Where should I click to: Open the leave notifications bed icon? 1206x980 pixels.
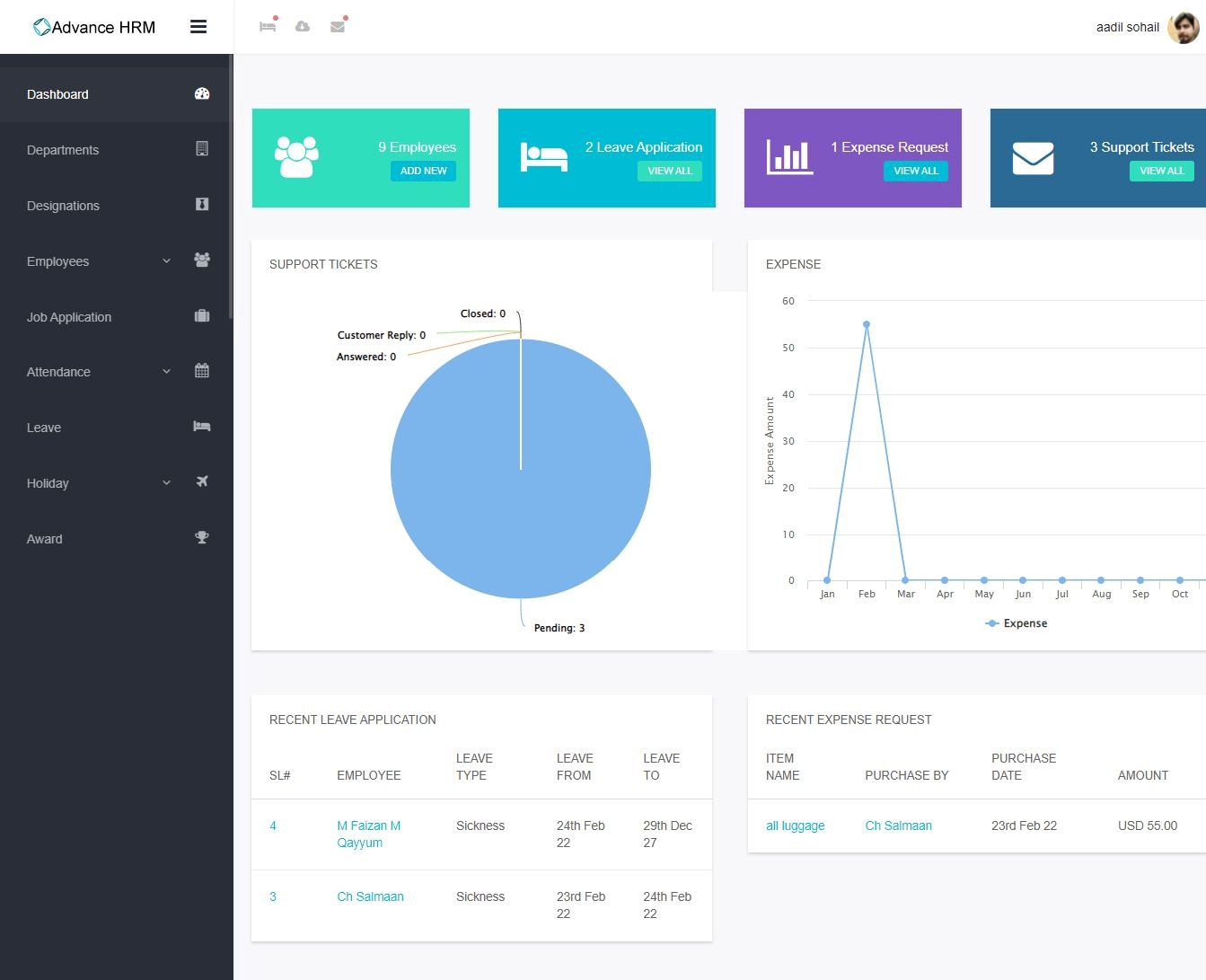(268, 26)
